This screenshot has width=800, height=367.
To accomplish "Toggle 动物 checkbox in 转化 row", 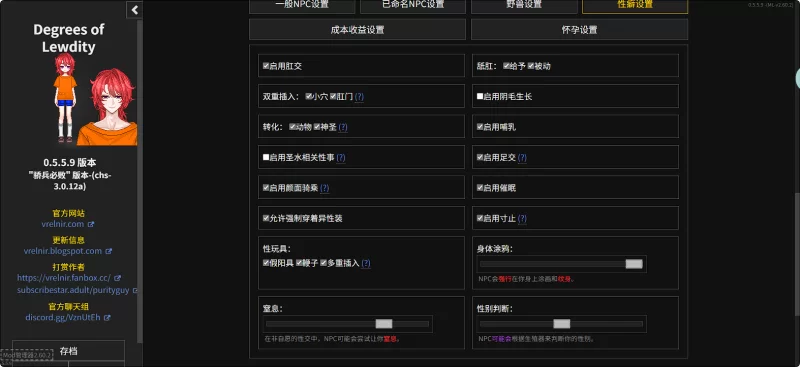I will tap(292, 127).
